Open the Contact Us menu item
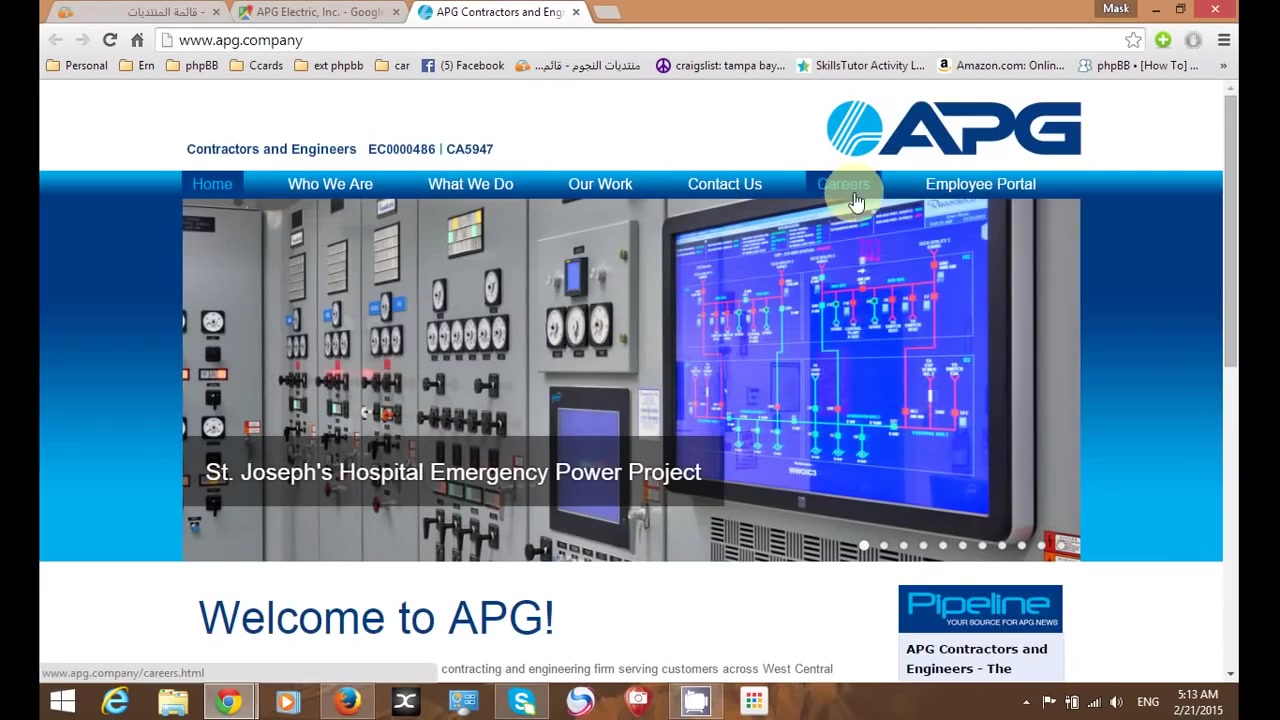1280x720 pixels. (x=725, y=184)
